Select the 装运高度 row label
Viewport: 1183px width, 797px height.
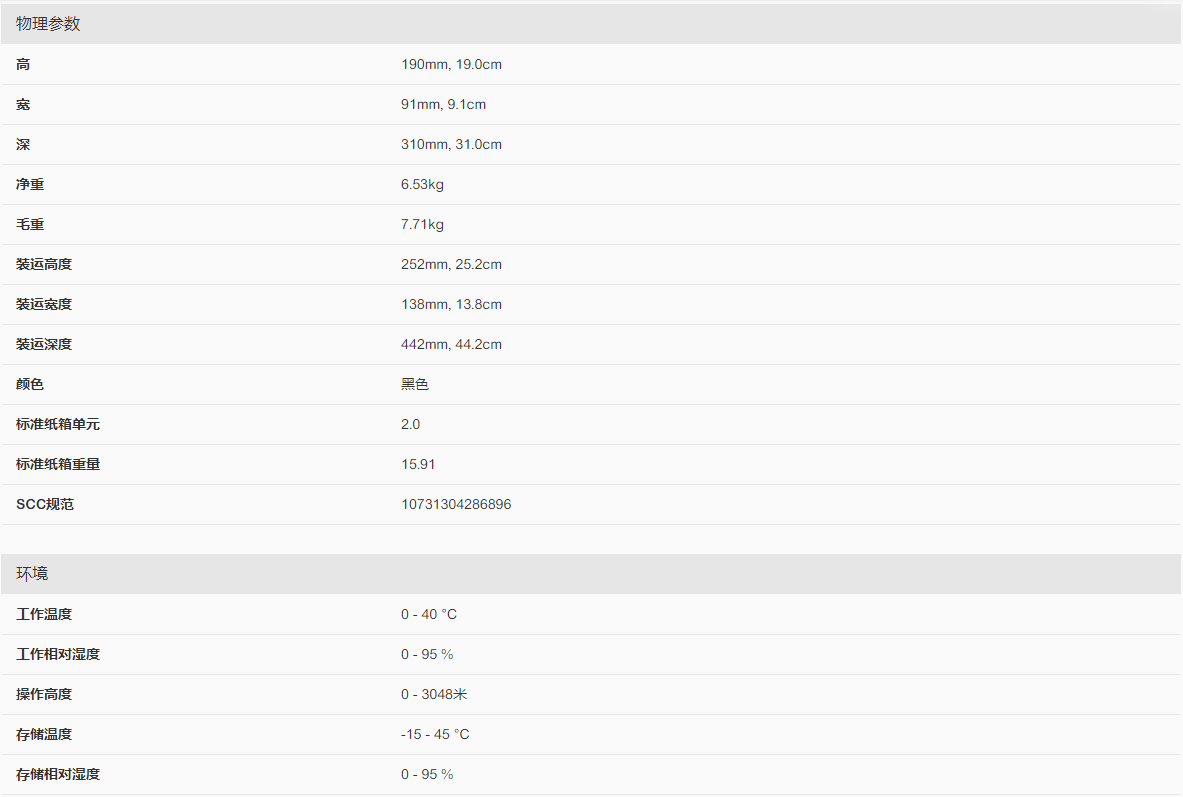coord(44,265)
